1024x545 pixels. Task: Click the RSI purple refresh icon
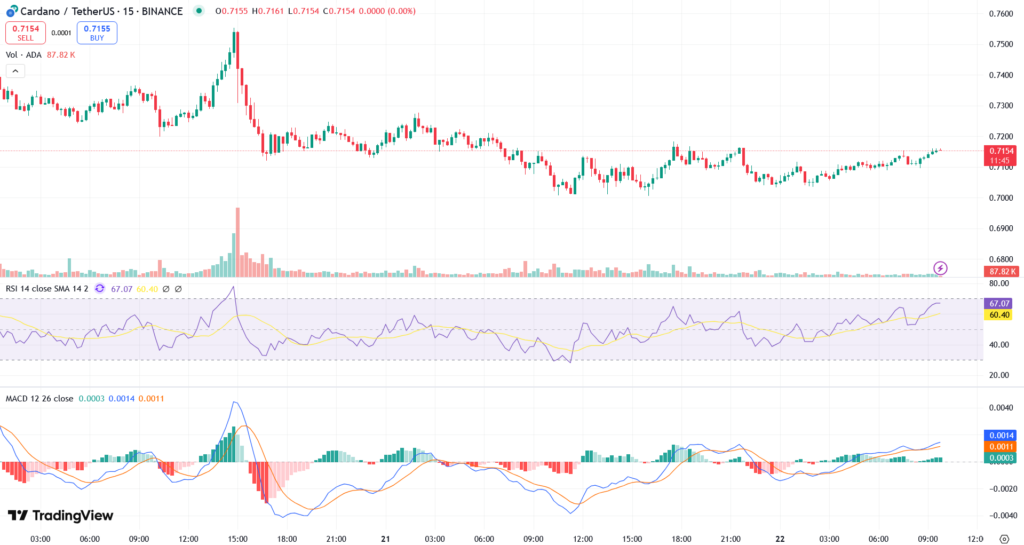tap(99, 288)
